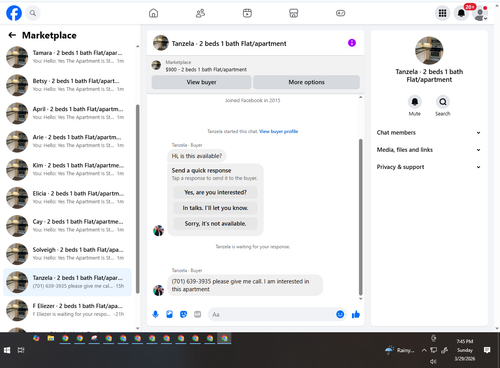The height and width of the screenshot is (368, 500).
Task: Open the Facebook search magnifier icon
Action: [33, 13]
